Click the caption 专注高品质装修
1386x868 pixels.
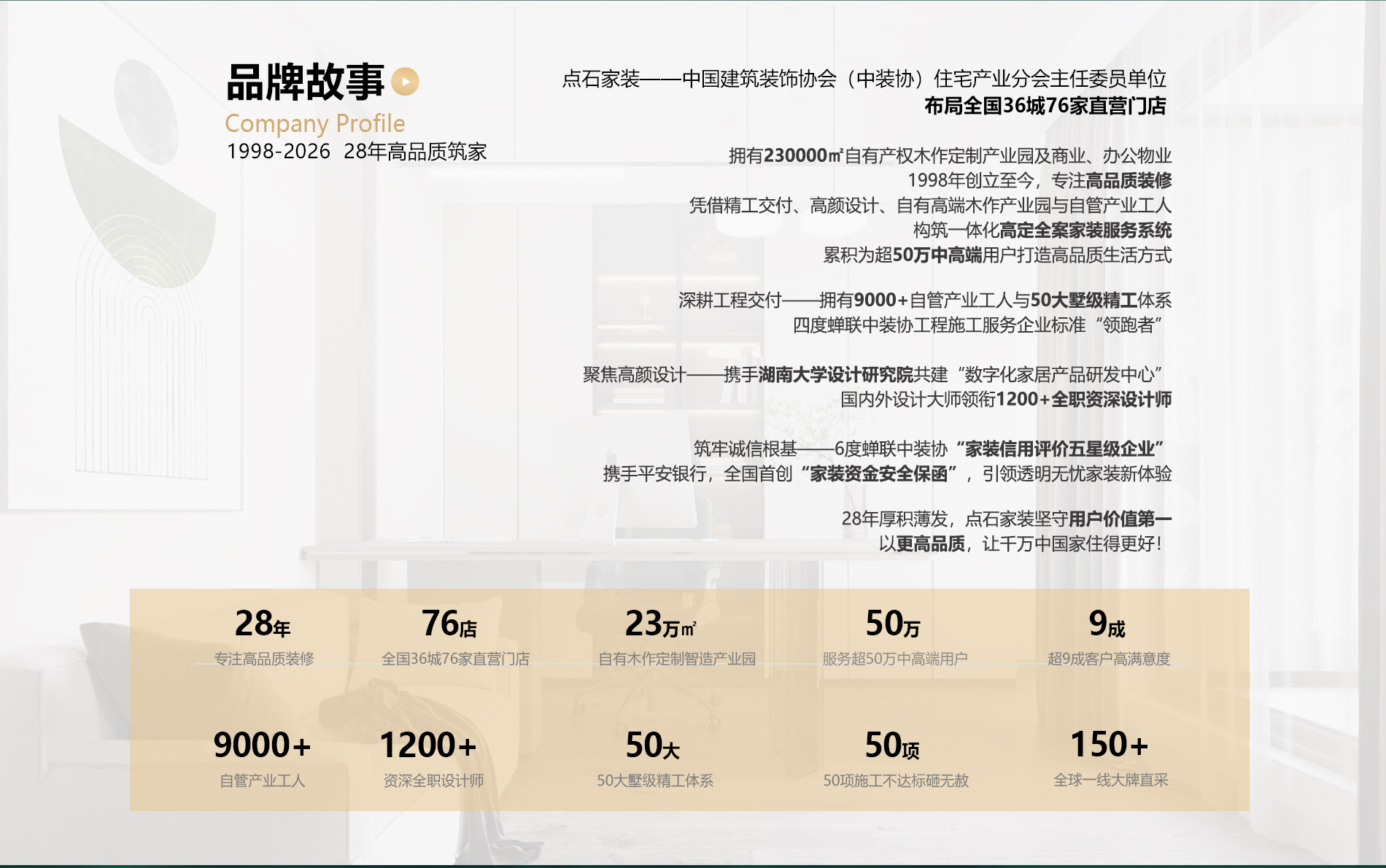264,659
